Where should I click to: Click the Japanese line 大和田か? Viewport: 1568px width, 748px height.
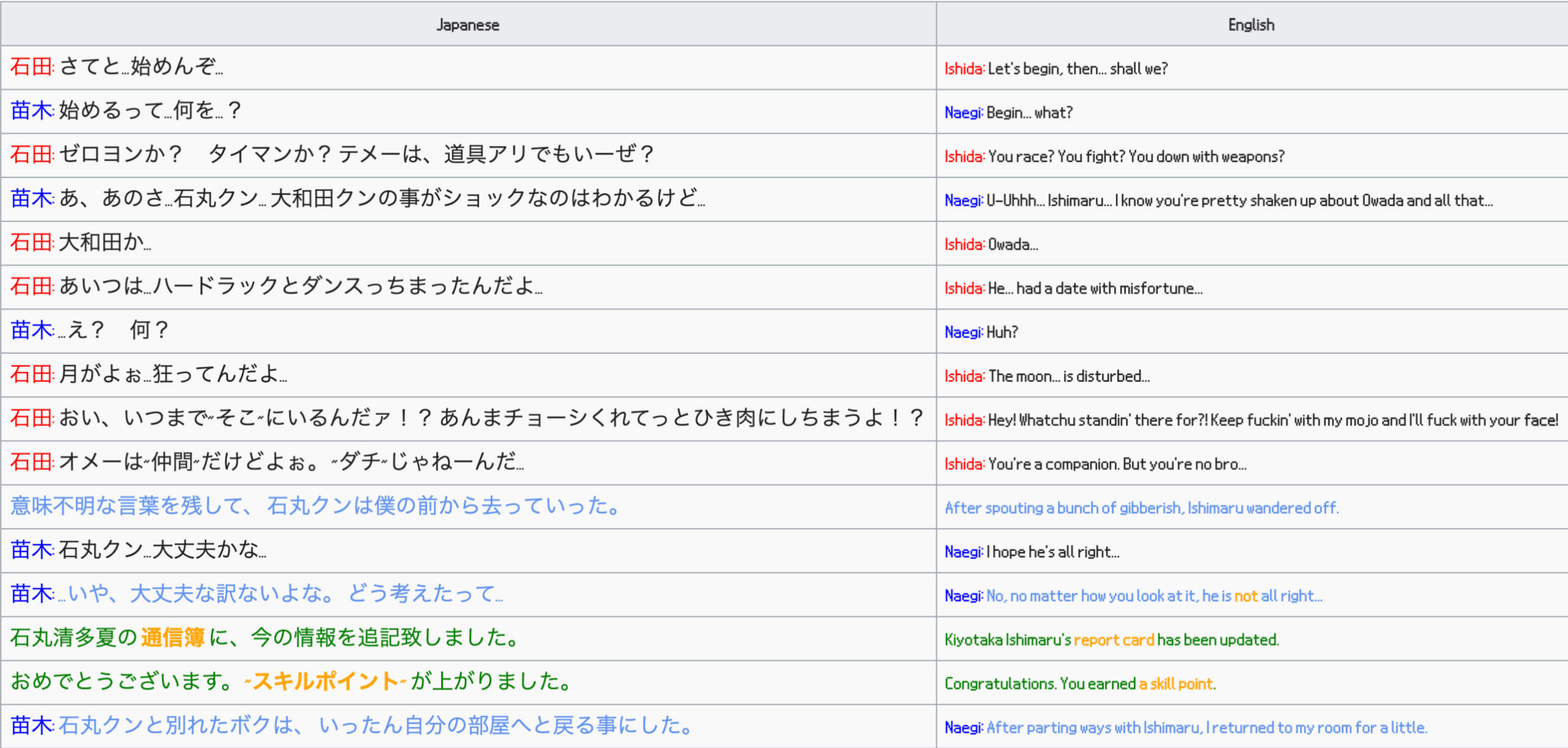tap(104, 242)
